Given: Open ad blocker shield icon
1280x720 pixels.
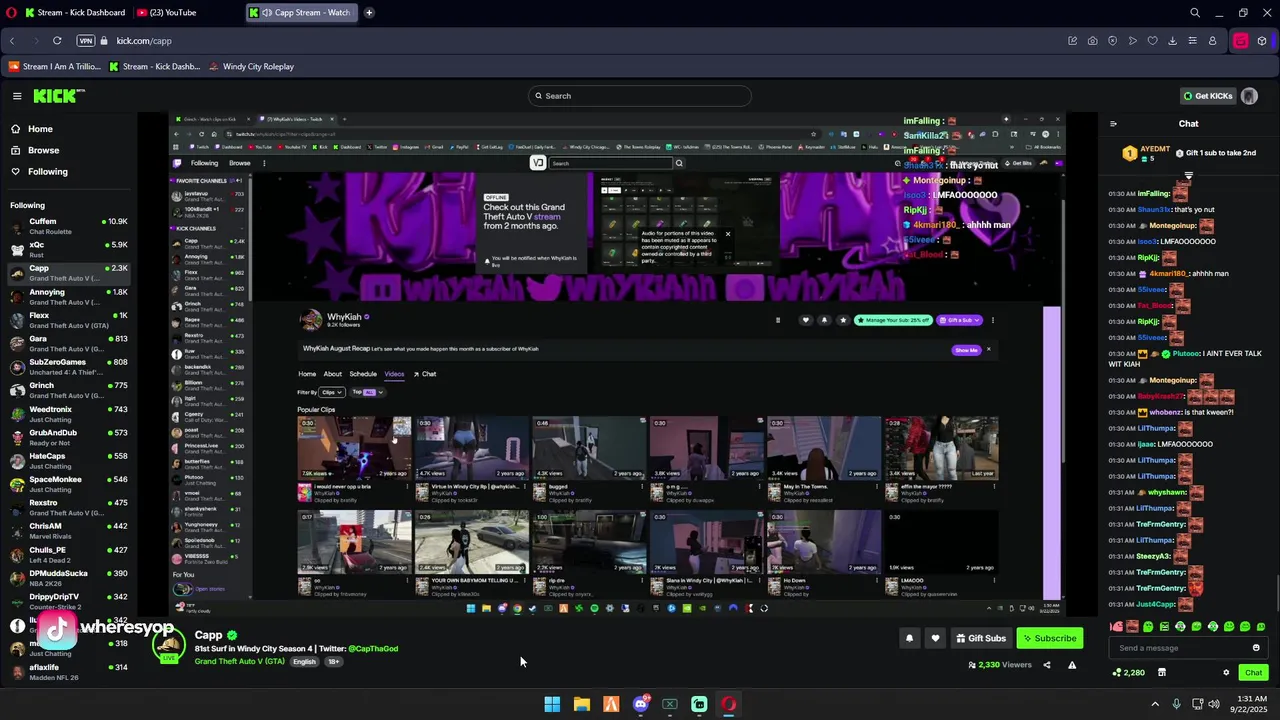Looking at the screenshot, I should [1112, 41].
